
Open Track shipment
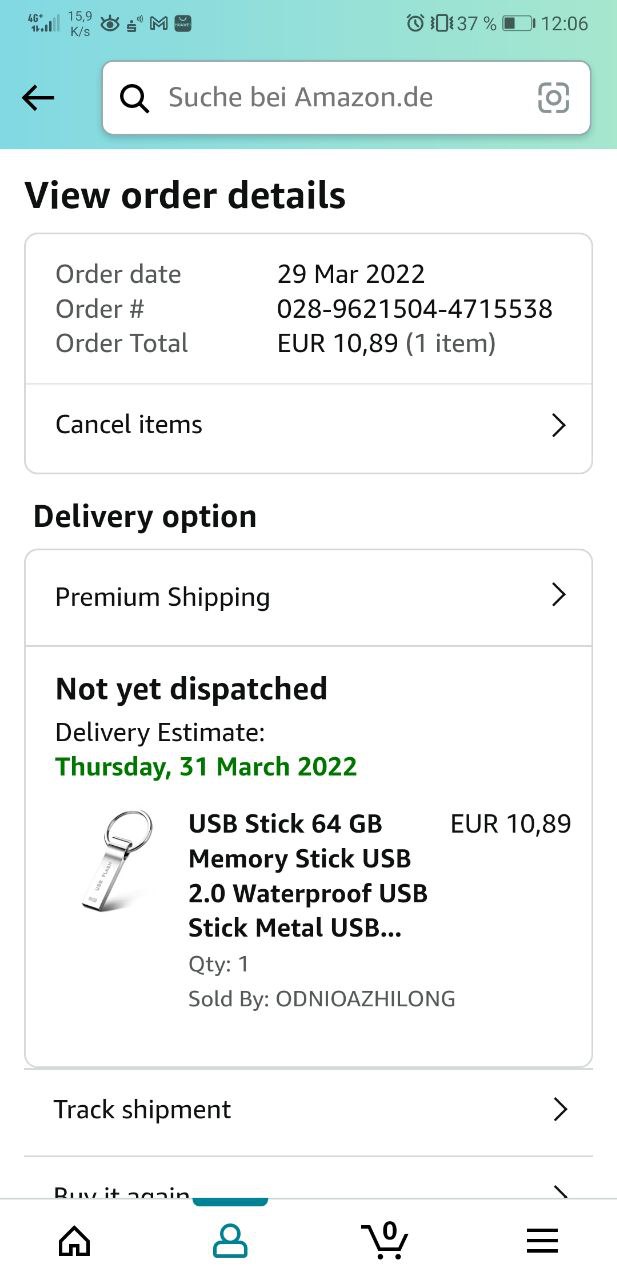pyautogui.click(x=142, y=1109)
